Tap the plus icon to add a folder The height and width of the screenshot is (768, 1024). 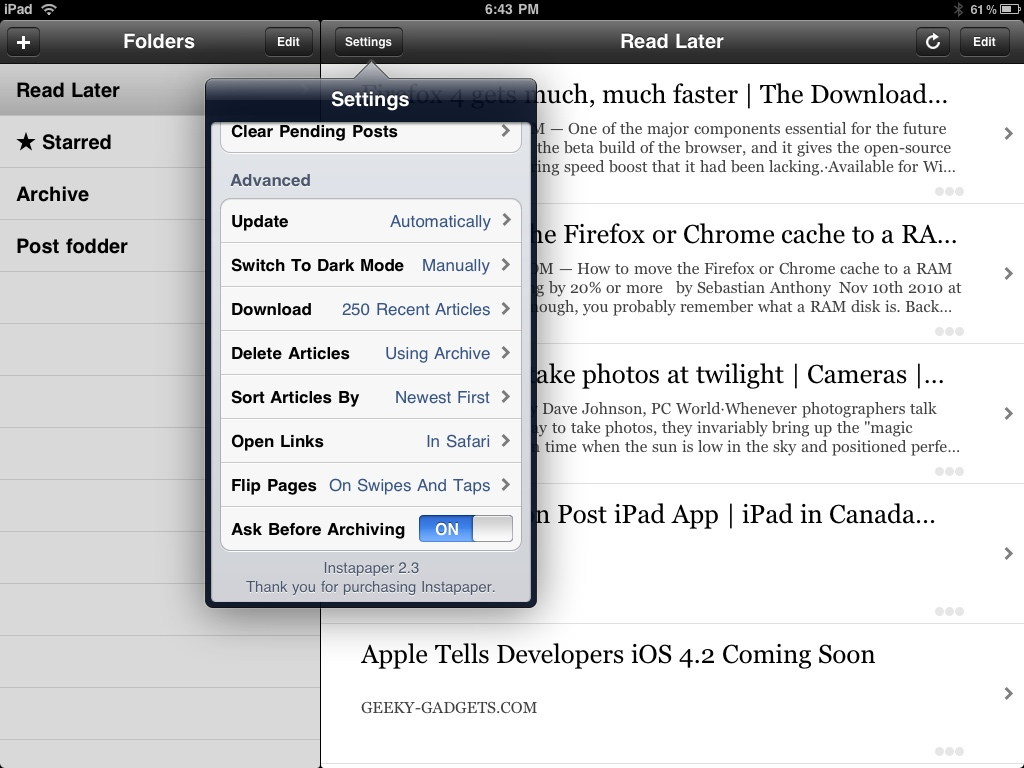click(24, 42)
